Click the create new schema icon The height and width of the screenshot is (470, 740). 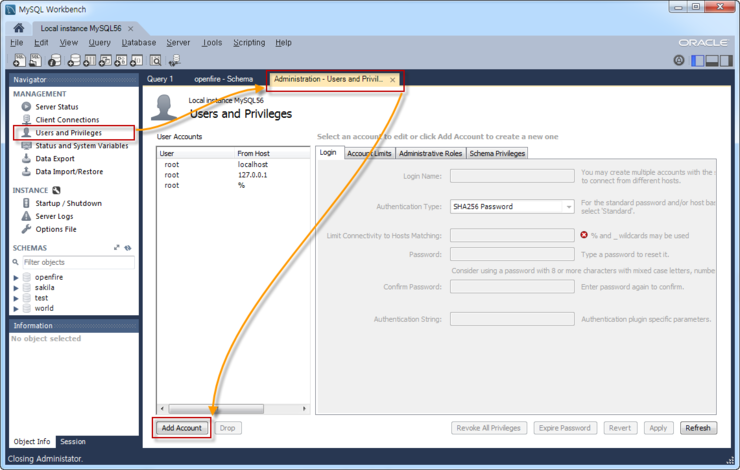[x=74, y=60]
